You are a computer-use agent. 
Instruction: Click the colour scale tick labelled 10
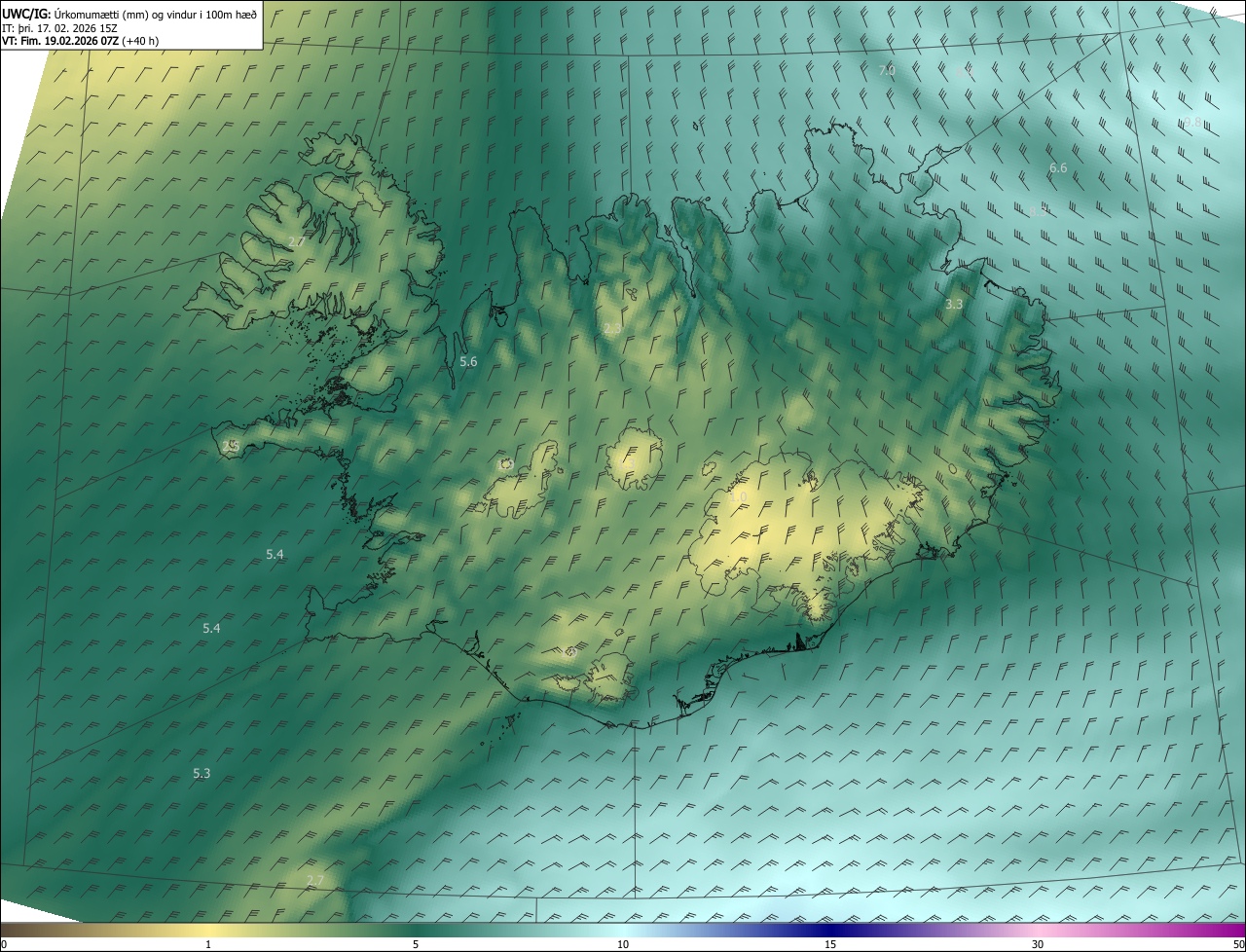pos(623,944)
